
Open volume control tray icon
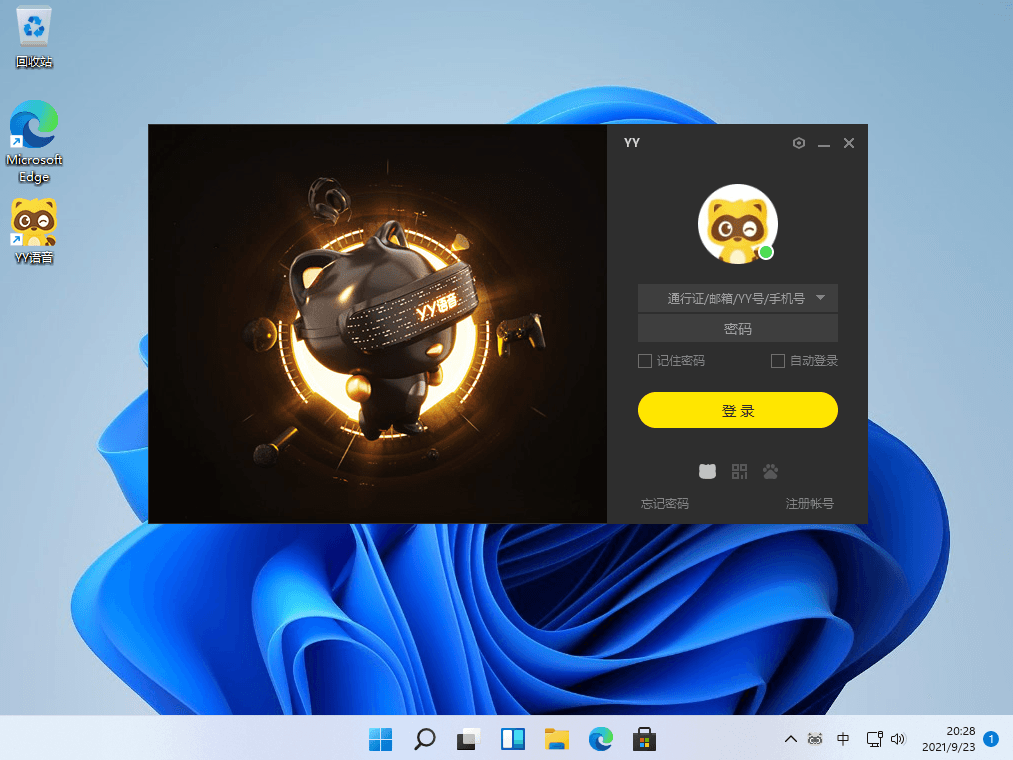(x=898, y=739)
